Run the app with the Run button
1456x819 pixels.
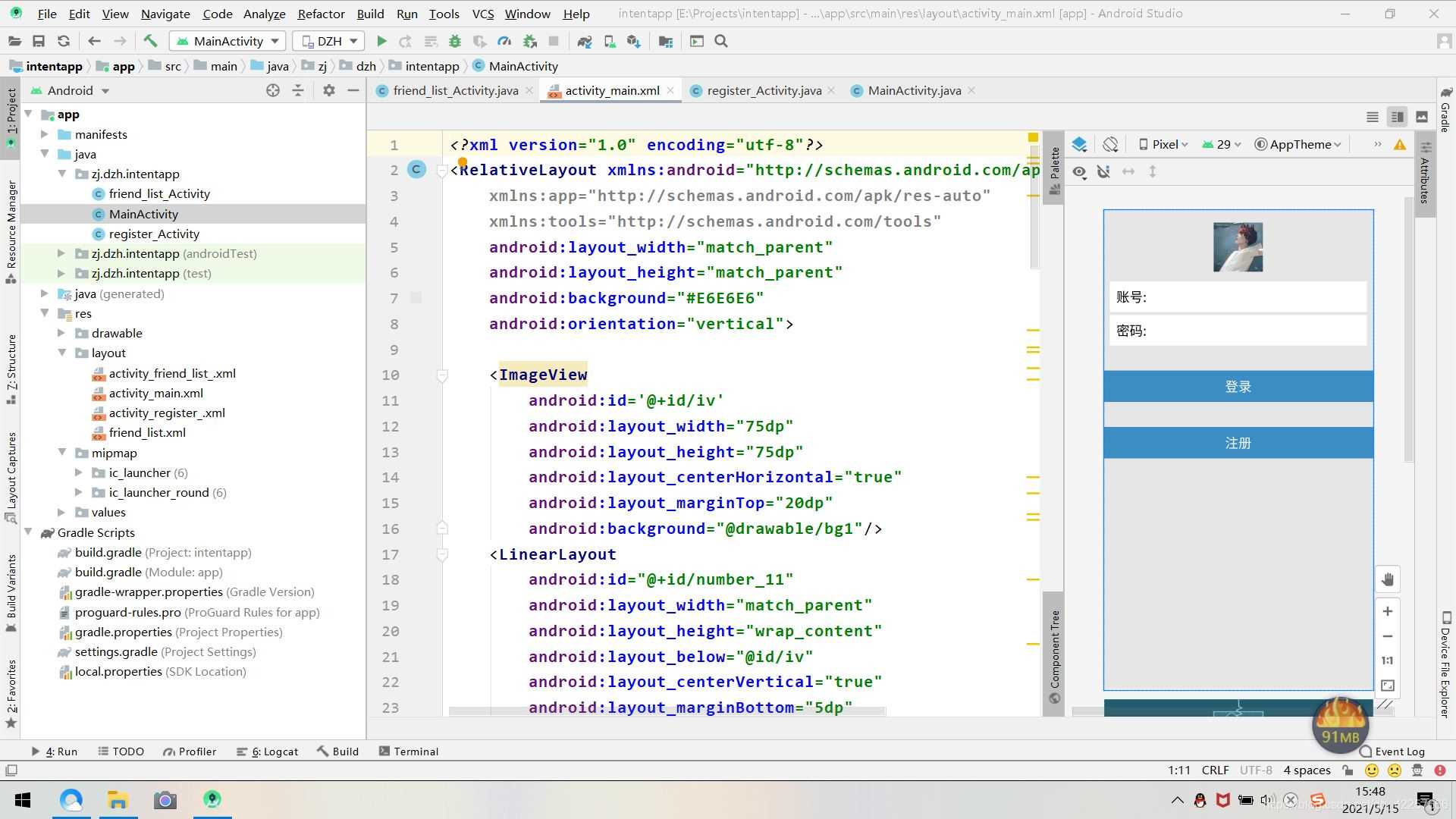(381, 41)
